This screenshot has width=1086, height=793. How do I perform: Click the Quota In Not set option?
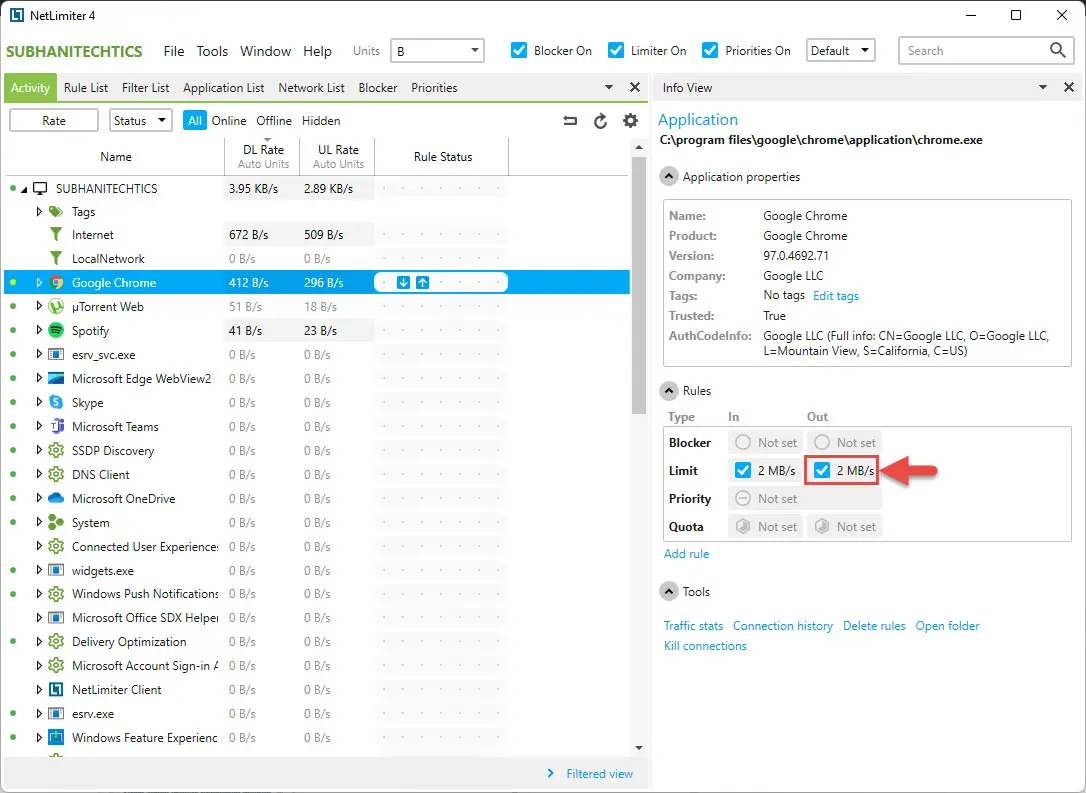click(x=765, y=526)
